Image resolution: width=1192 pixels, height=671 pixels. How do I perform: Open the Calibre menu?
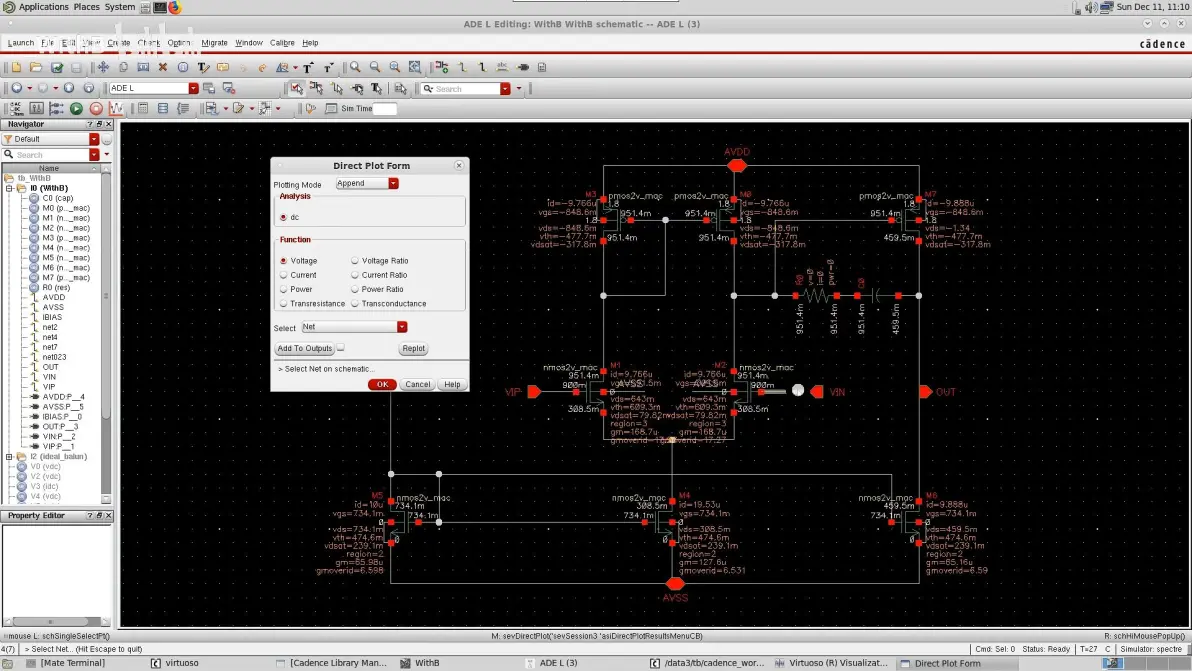tap(282, 43)
